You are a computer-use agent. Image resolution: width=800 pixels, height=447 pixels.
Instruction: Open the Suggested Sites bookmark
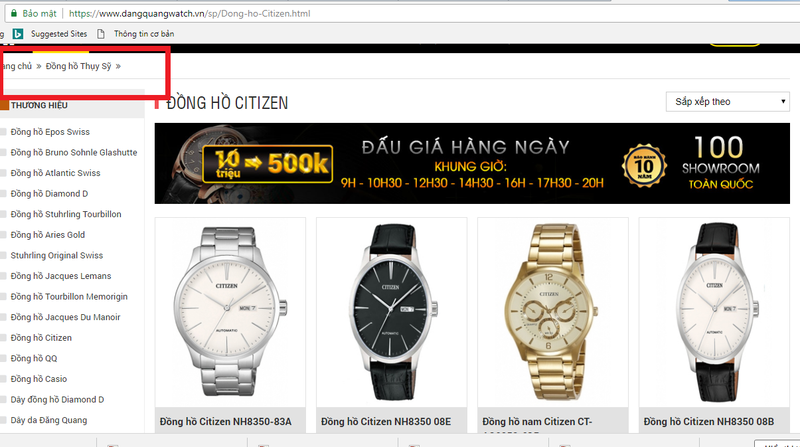point(59,34)
